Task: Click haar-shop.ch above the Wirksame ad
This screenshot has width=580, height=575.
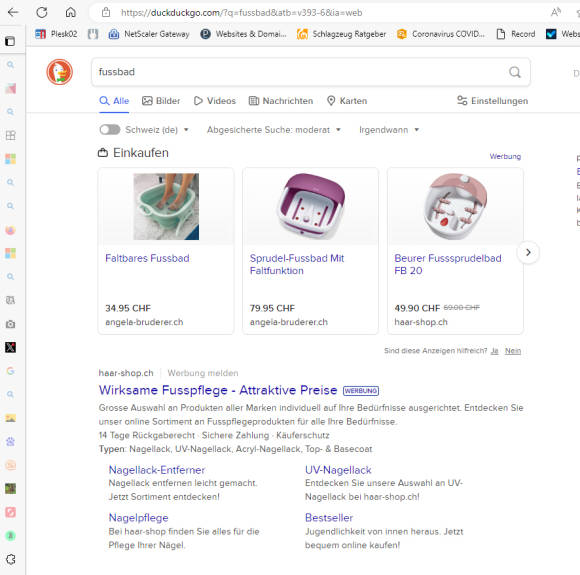Action: tap(126, 373)
